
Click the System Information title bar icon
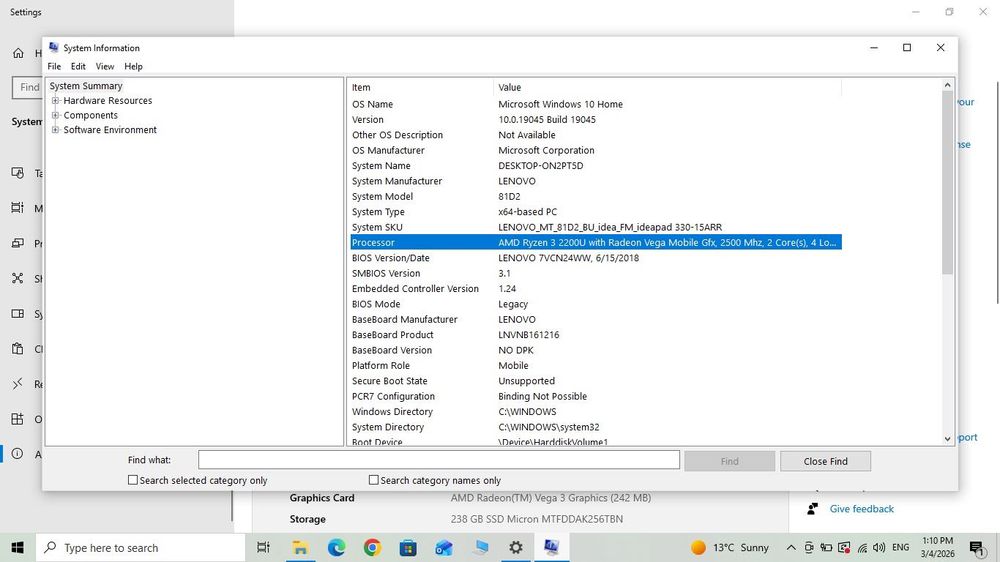coord(54,47)
